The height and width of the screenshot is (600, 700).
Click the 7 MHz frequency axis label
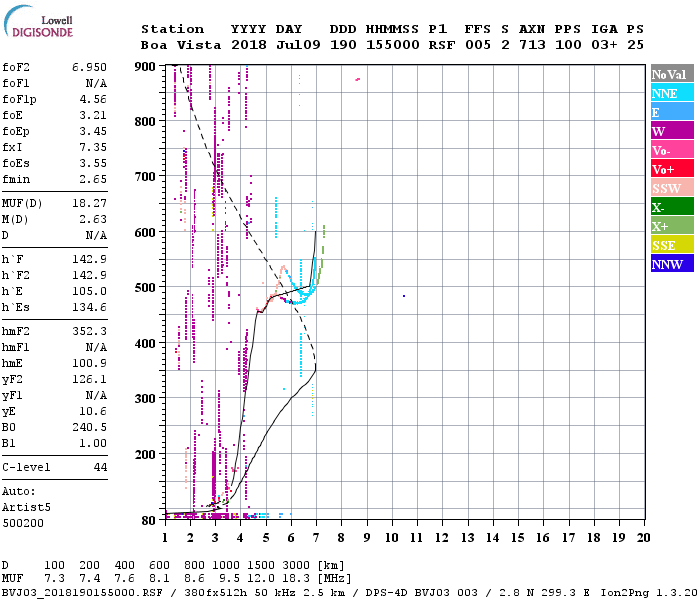(316, 538)
